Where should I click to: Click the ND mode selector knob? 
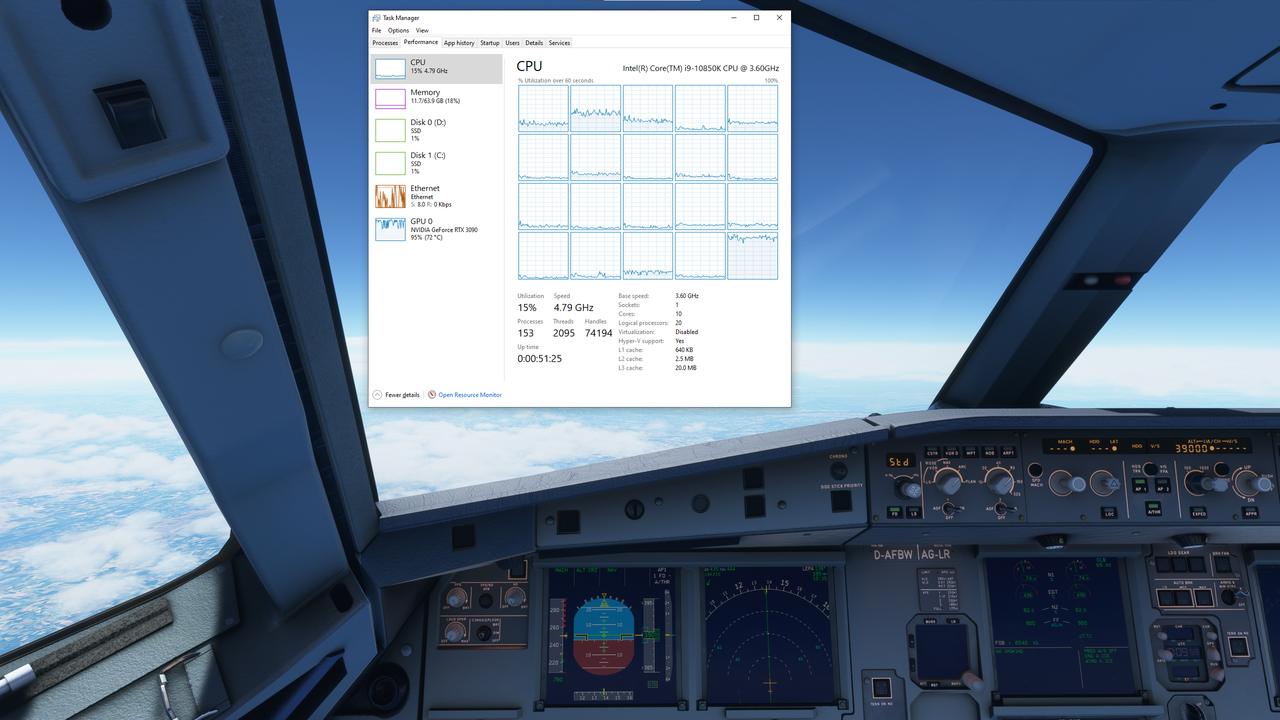949,484
